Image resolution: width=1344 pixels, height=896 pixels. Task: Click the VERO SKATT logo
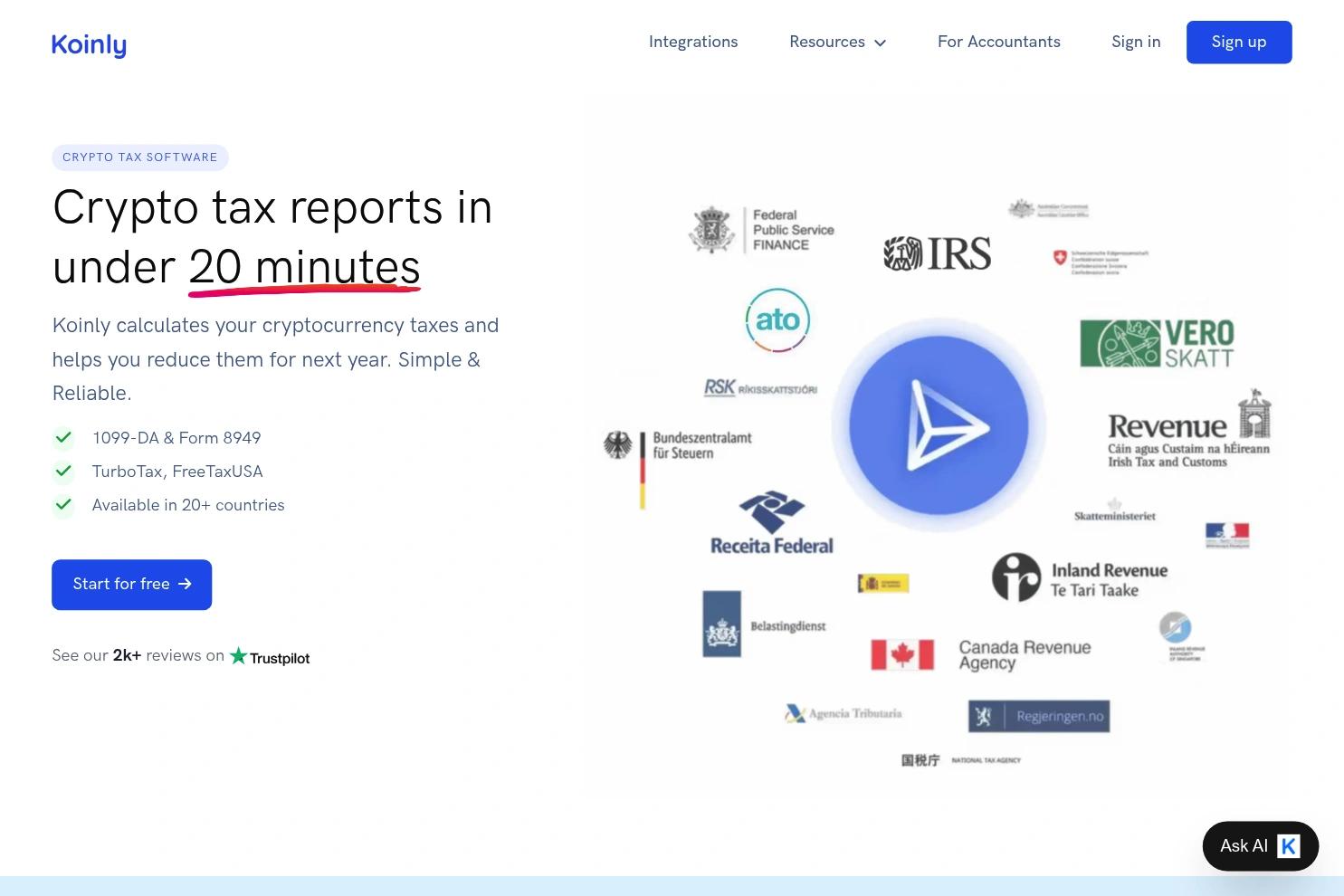(x=1158, y=343)
